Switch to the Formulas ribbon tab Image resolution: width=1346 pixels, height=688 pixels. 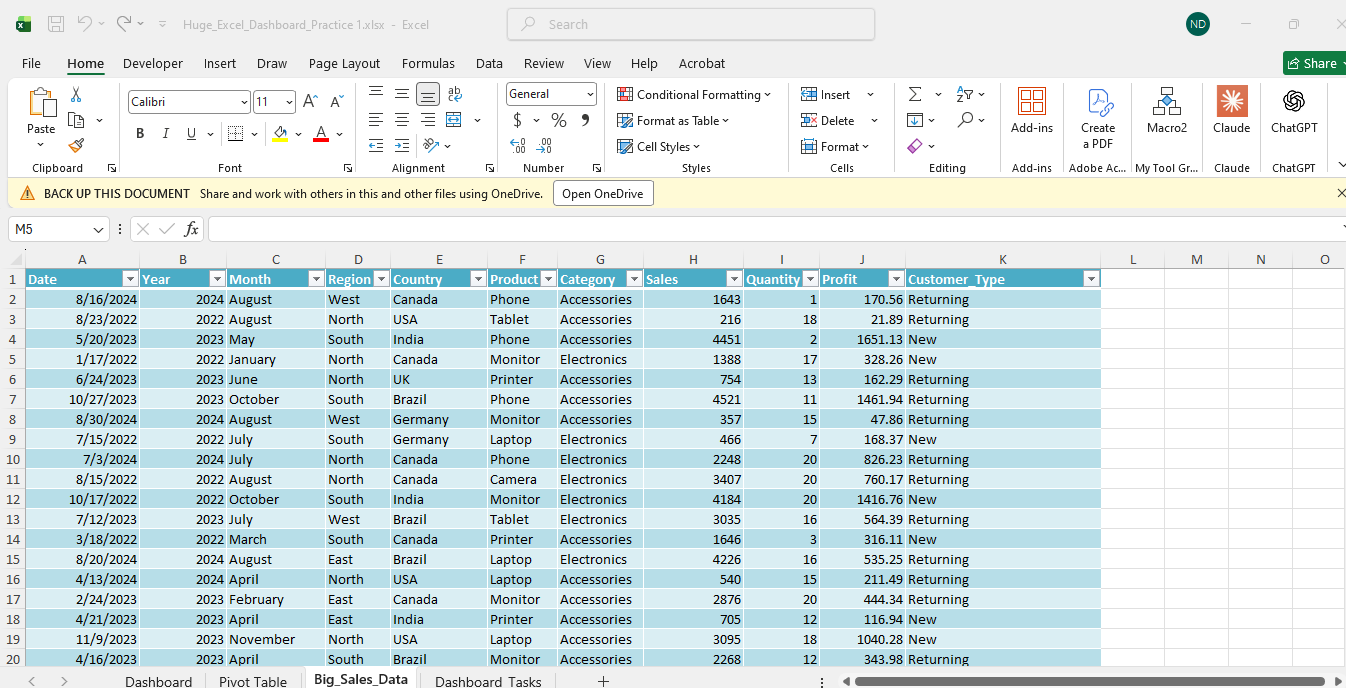click(428, 63)
